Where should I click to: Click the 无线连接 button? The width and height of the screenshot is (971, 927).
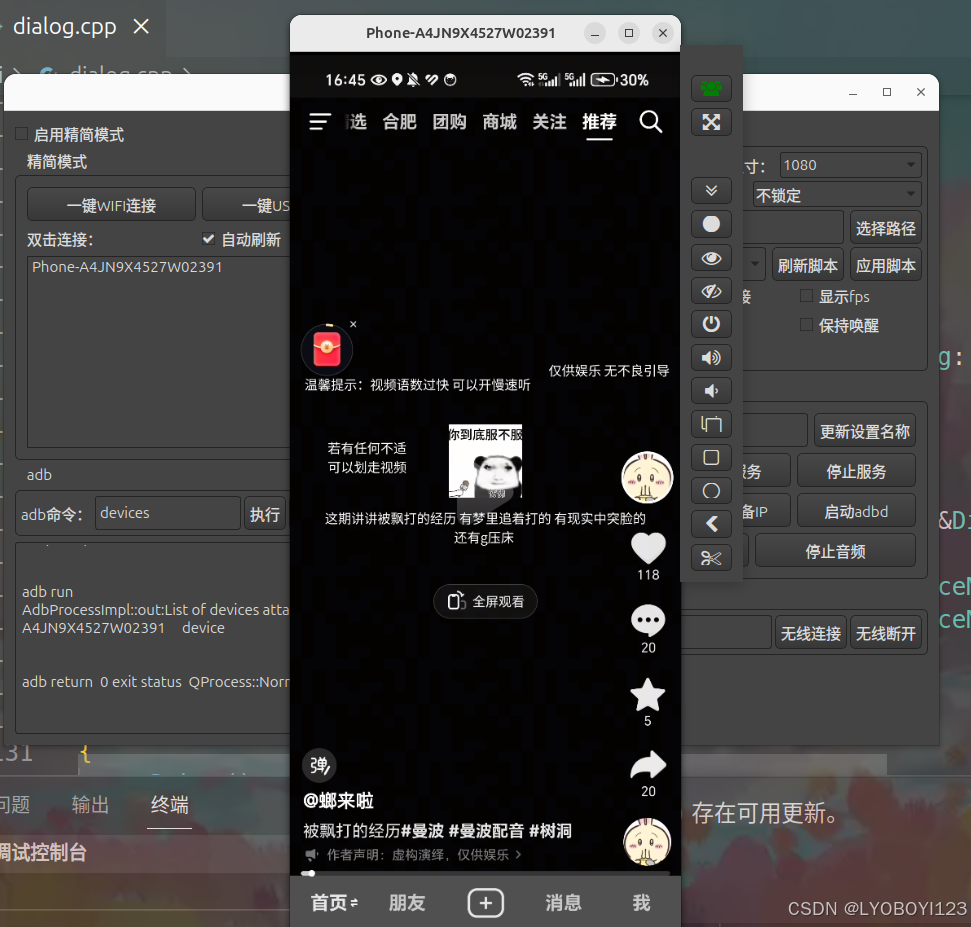(x=811, y=633)
